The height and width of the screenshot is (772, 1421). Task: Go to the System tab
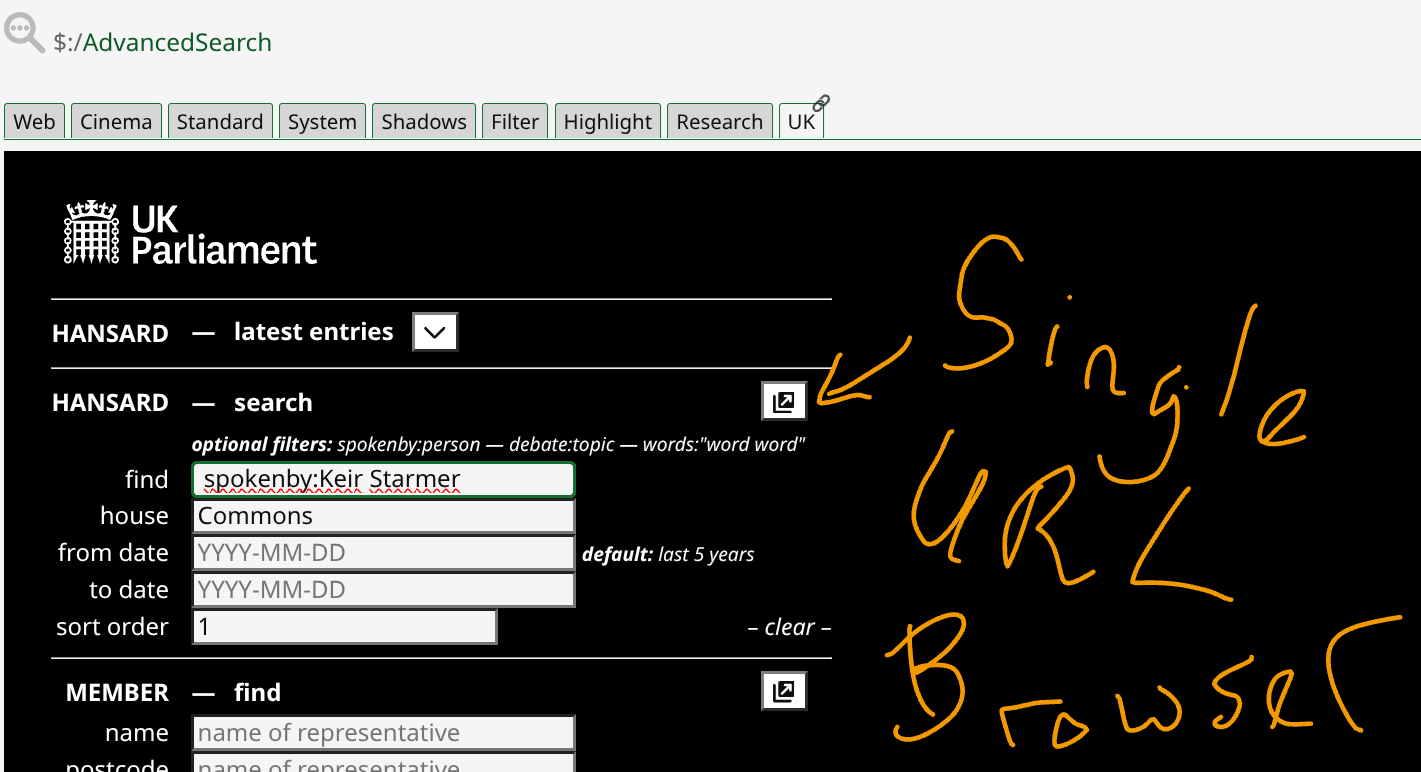(322, 122)
